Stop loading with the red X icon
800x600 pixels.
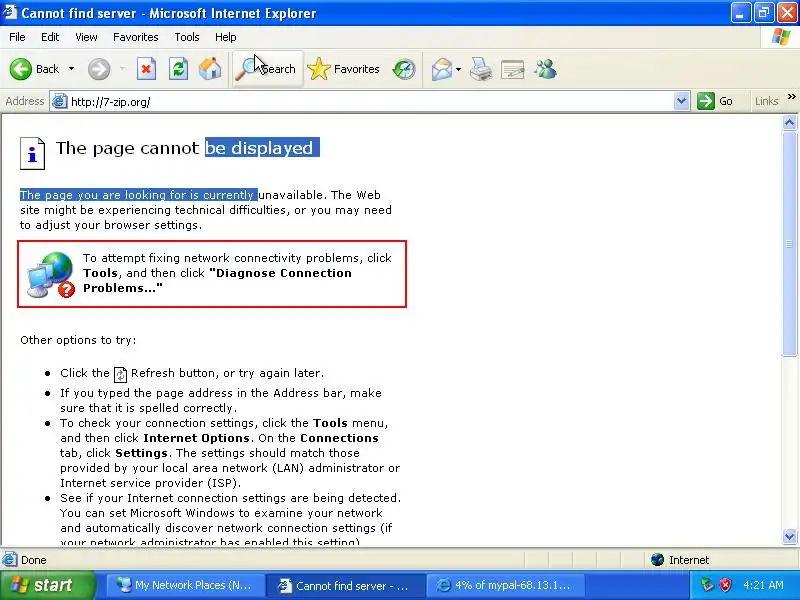tap(146, 69)
